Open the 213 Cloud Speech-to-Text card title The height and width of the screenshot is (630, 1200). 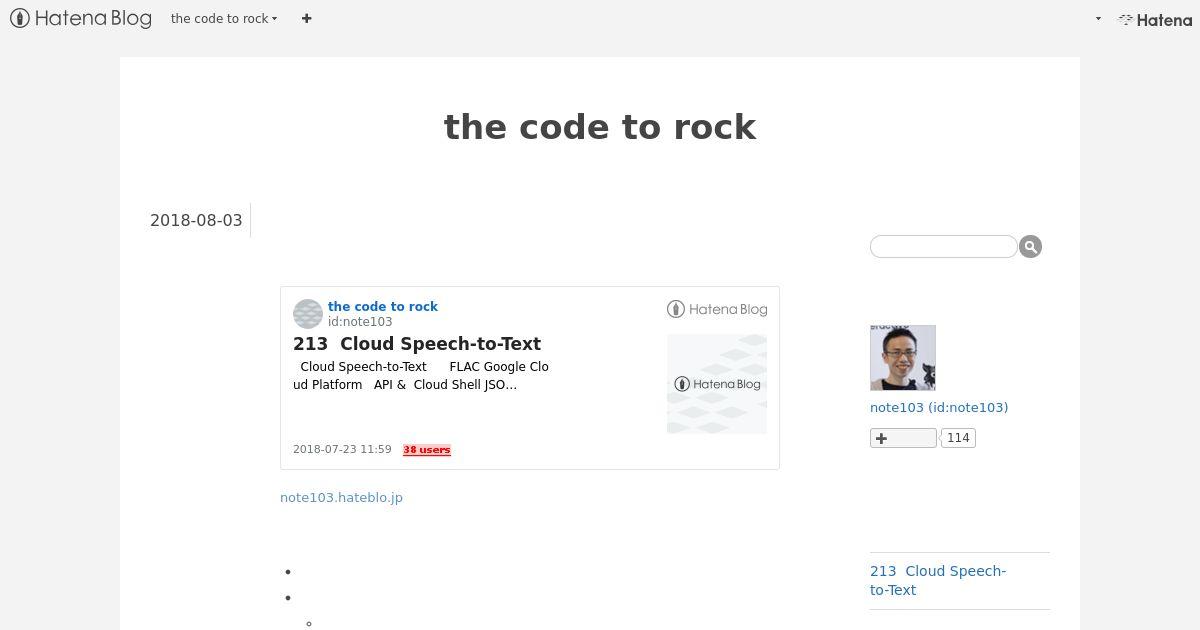(x=417, y=343)
